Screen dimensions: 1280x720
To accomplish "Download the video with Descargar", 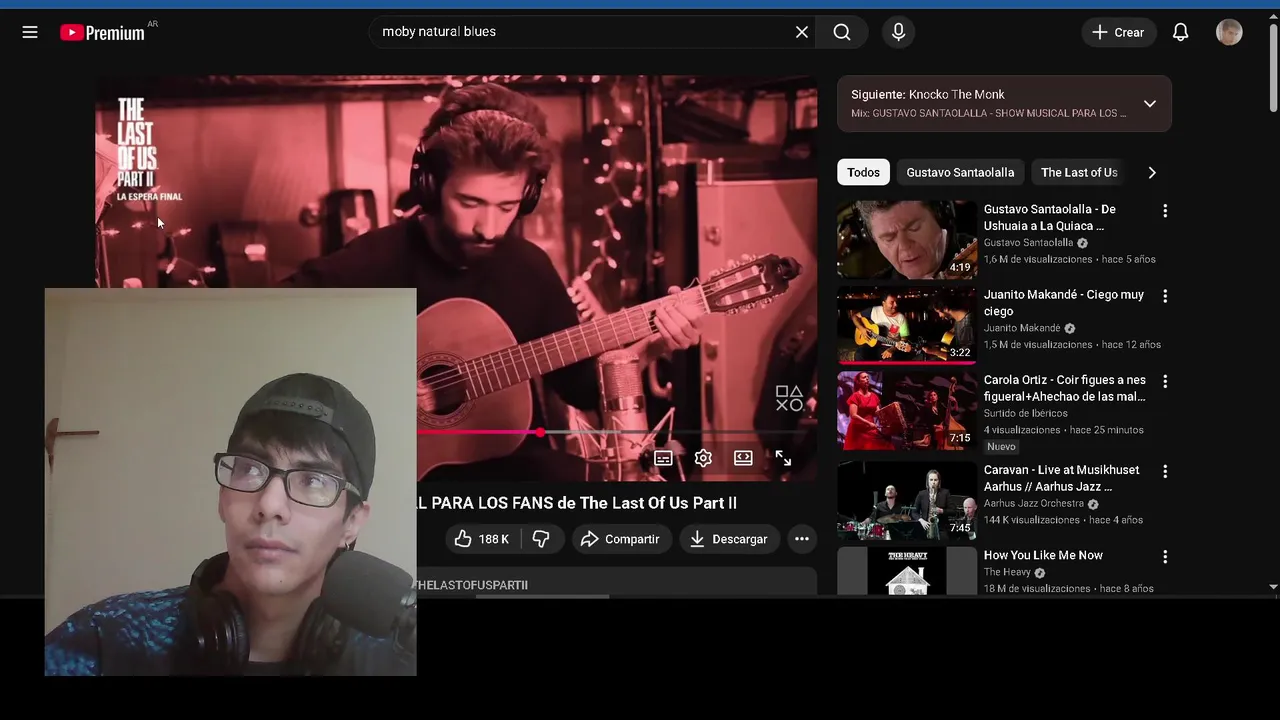I will click(x=729, y=539).
